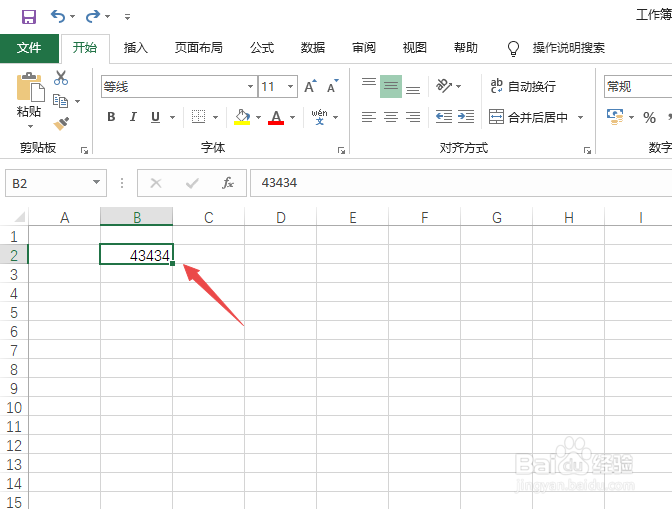
Task: Switch to the 视图 (View) tab
Action: coord(414,48)
